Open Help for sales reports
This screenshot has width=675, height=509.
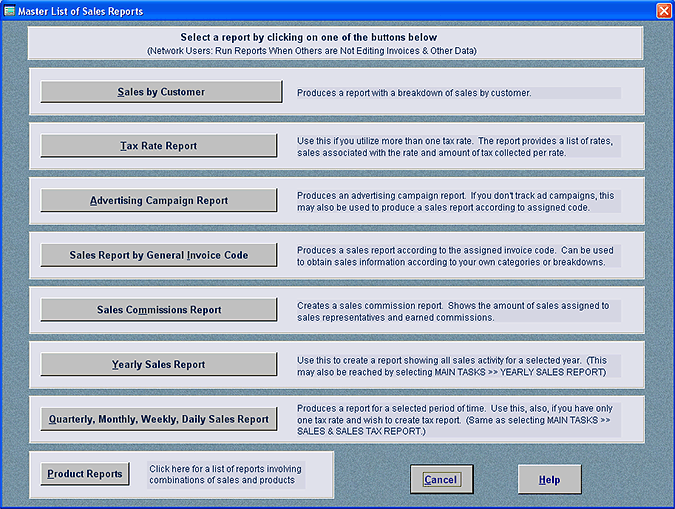coord(549,480)
